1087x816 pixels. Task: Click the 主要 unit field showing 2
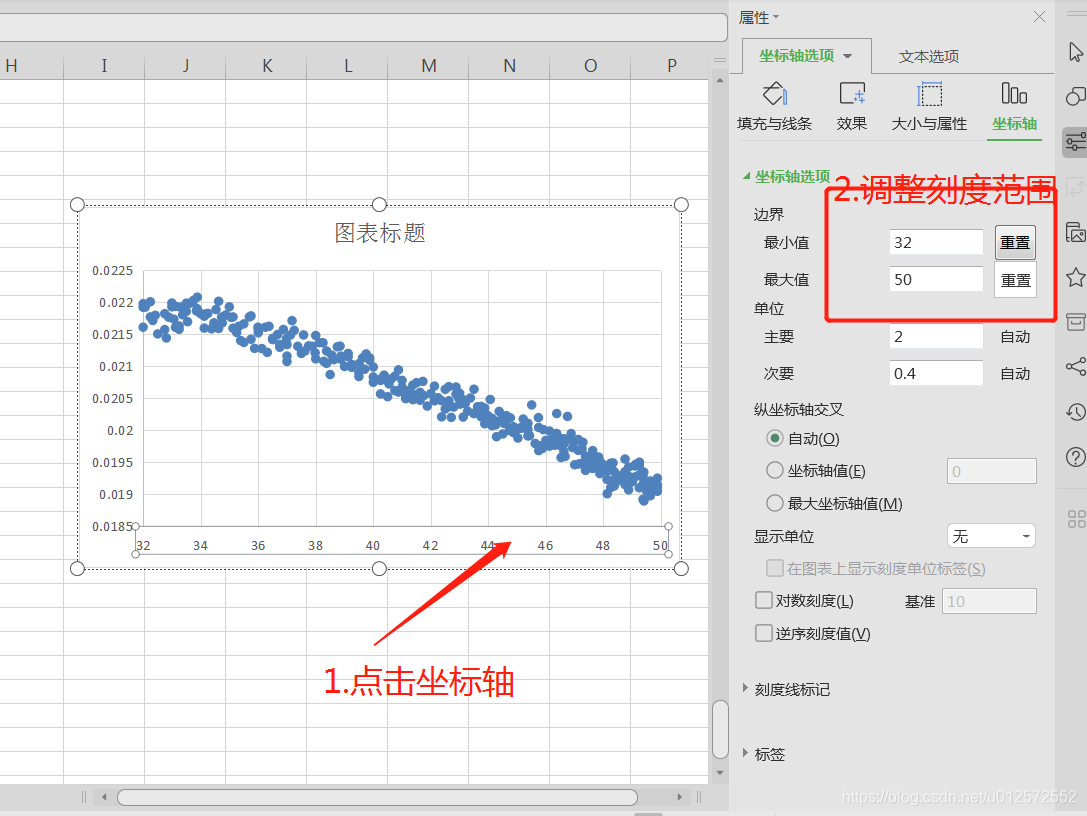coord(937,336)
